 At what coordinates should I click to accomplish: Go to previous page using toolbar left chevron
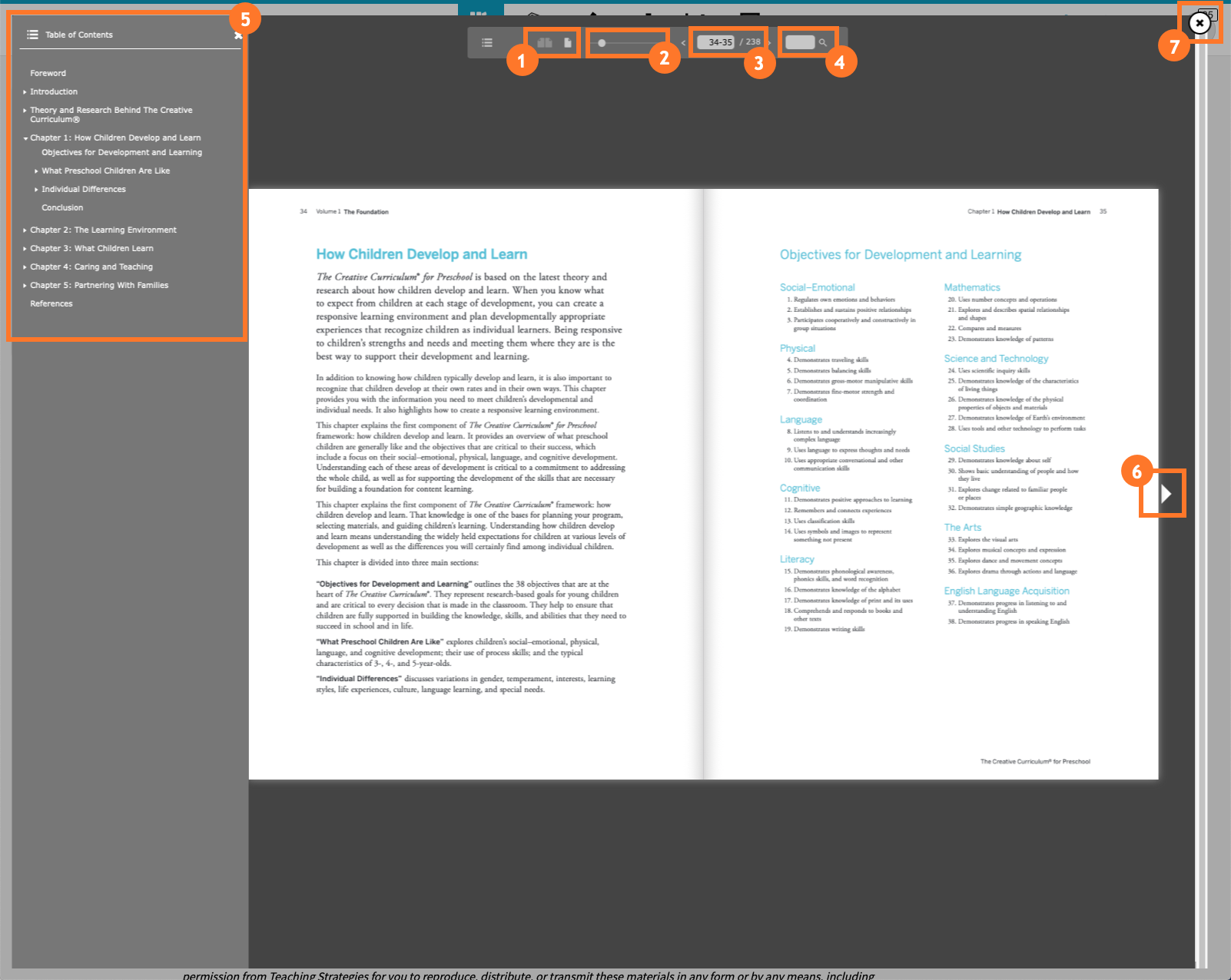point(683,43)
